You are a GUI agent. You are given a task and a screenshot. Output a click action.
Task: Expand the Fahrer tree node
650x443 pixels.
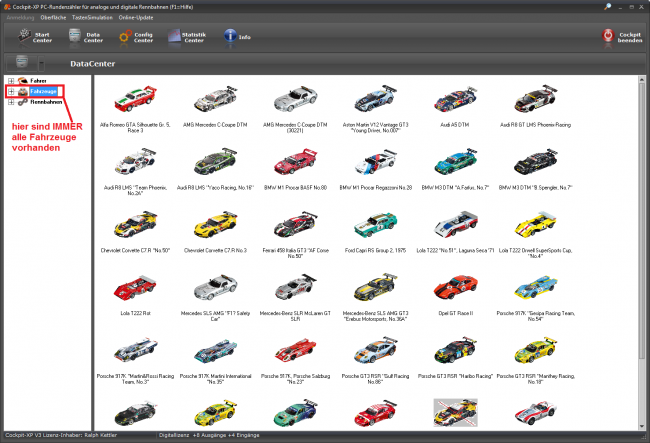click(11, 81)
